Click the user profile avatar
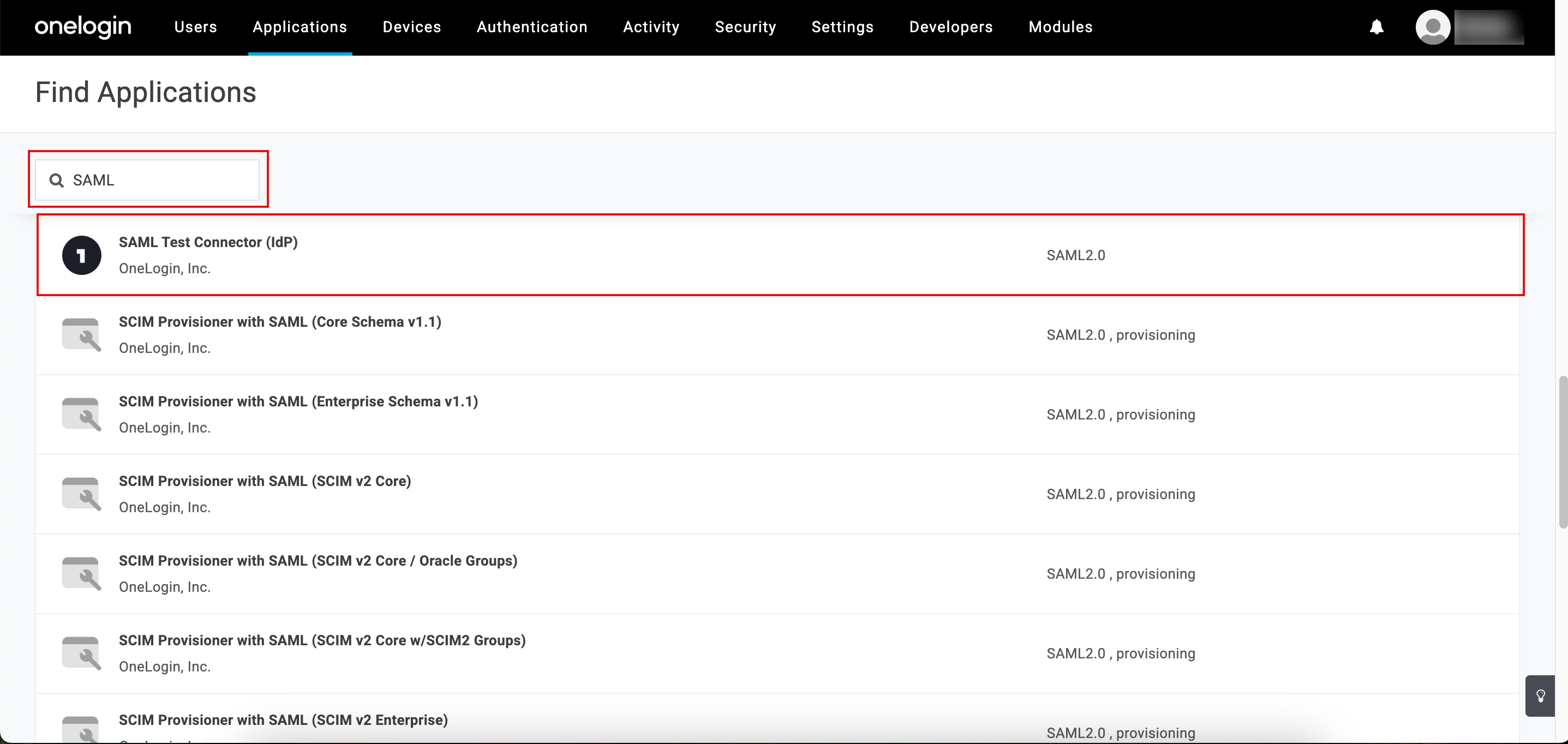This screenshot has height=744, width=1568. [1432, 27]
